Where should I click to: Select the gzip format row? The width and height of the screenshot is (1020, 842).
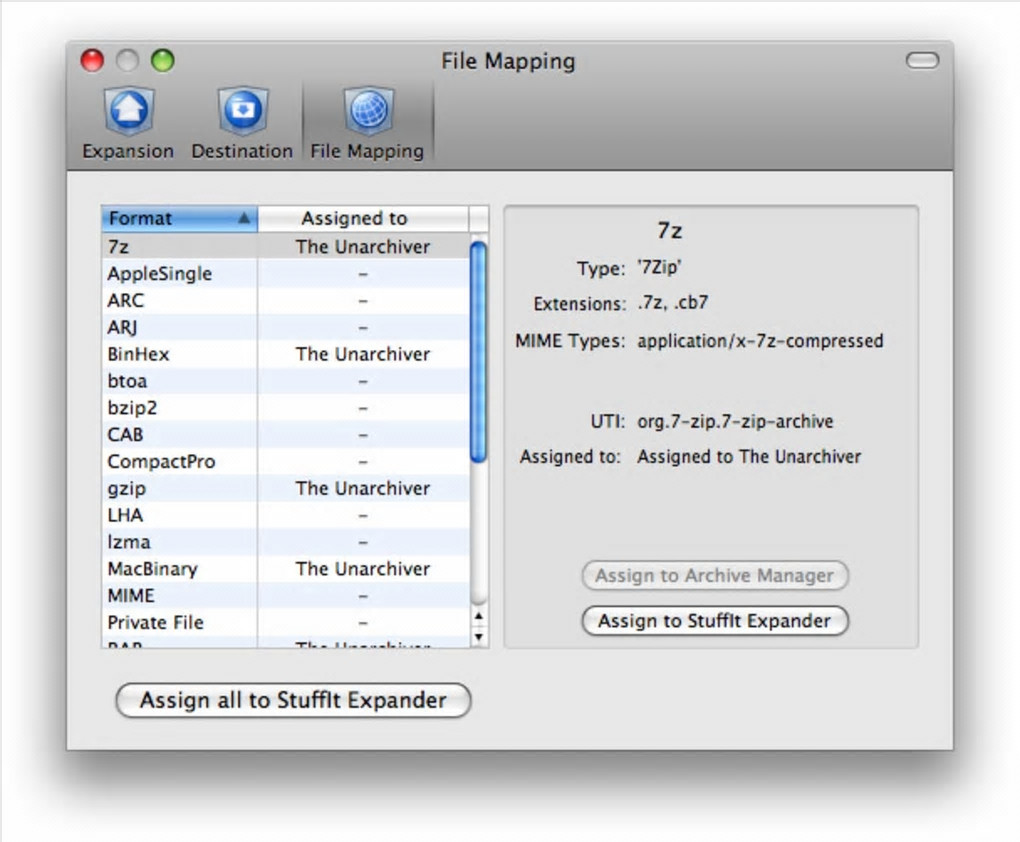coord(285,488)
